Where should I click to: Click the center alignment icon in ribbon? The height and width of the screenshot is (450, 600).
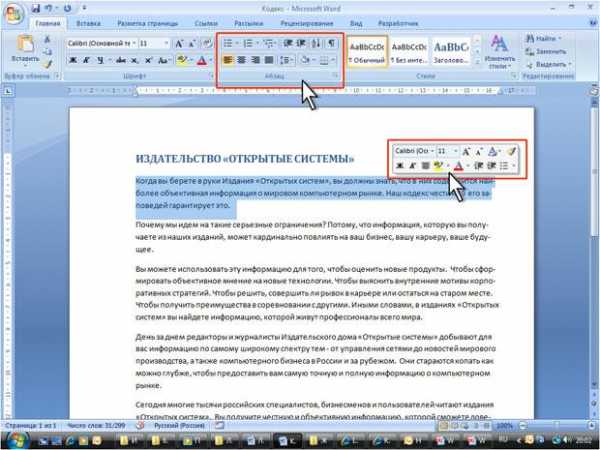coord(241,60)
